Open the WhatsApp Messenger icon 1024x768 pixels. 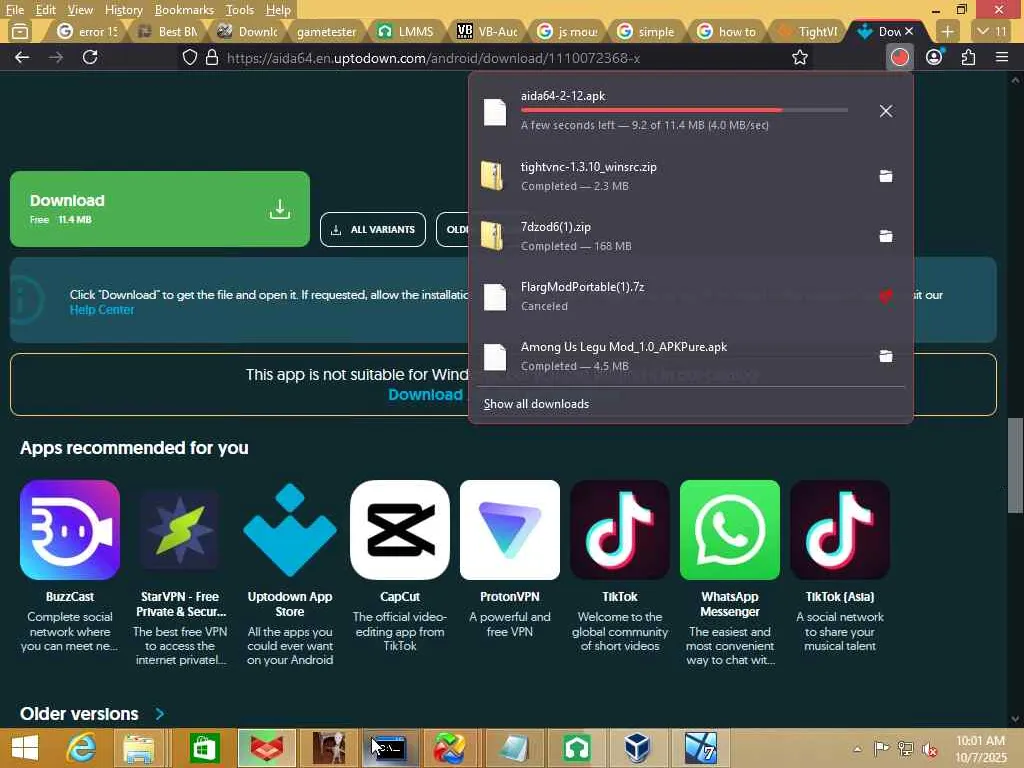click(x=729, y=530)
